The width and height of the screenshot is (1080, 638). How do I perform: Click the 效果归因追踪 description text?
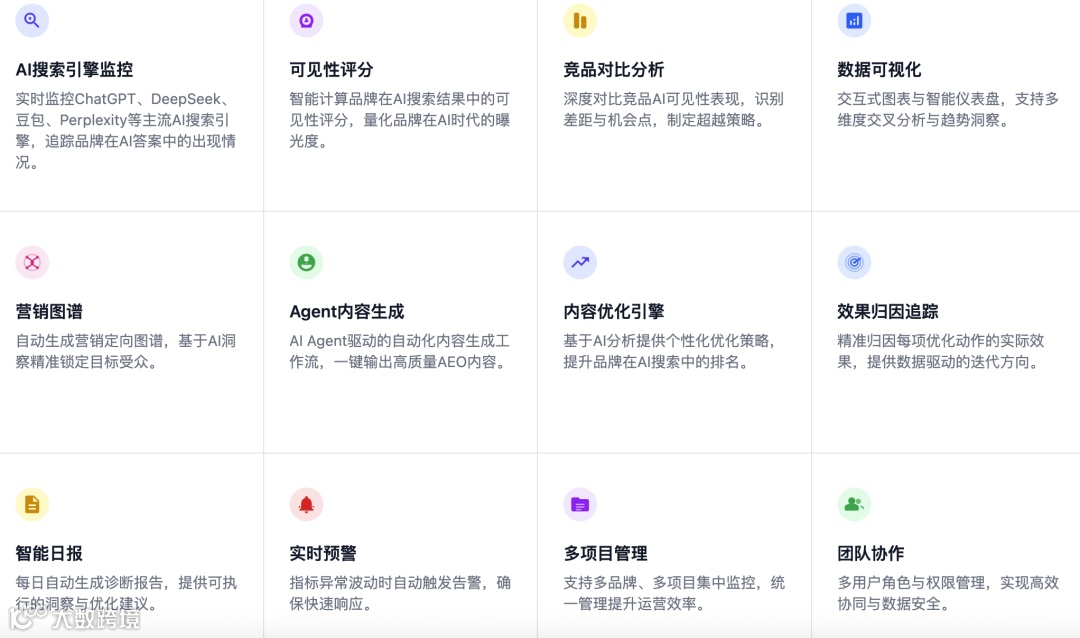click(x=941, y=351)
